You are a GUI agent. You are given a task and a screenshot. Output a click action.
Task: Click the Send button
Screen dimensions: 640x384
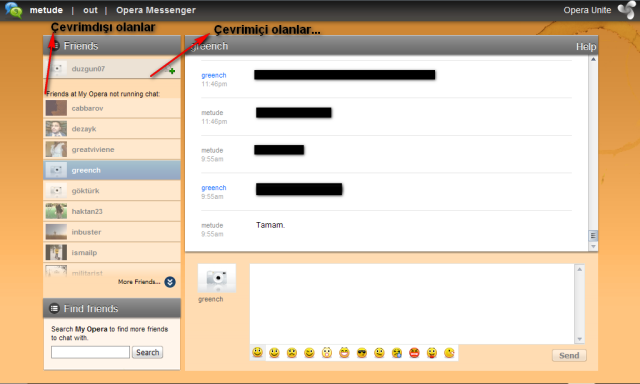(x=569, y=355)
